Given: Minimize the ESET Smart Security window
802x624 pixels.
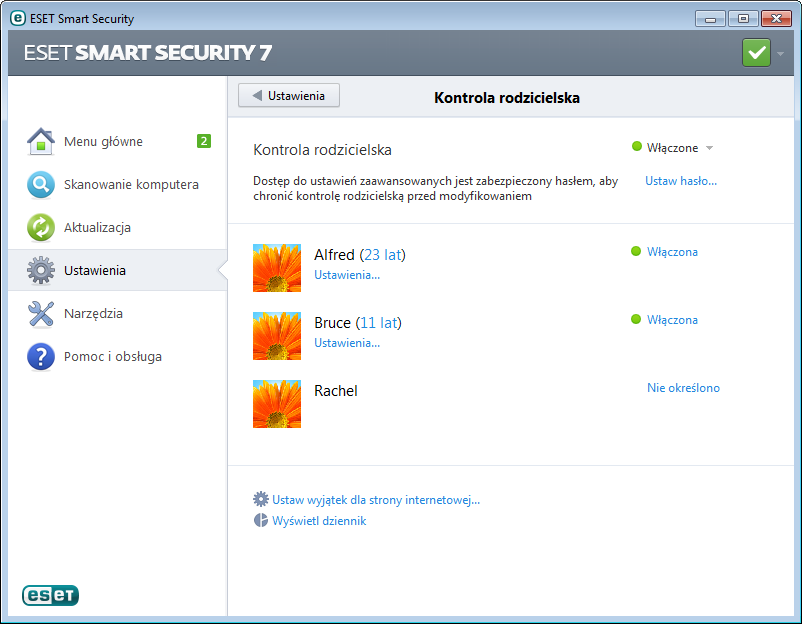Looking at the screenshot, I should point(710,19).
